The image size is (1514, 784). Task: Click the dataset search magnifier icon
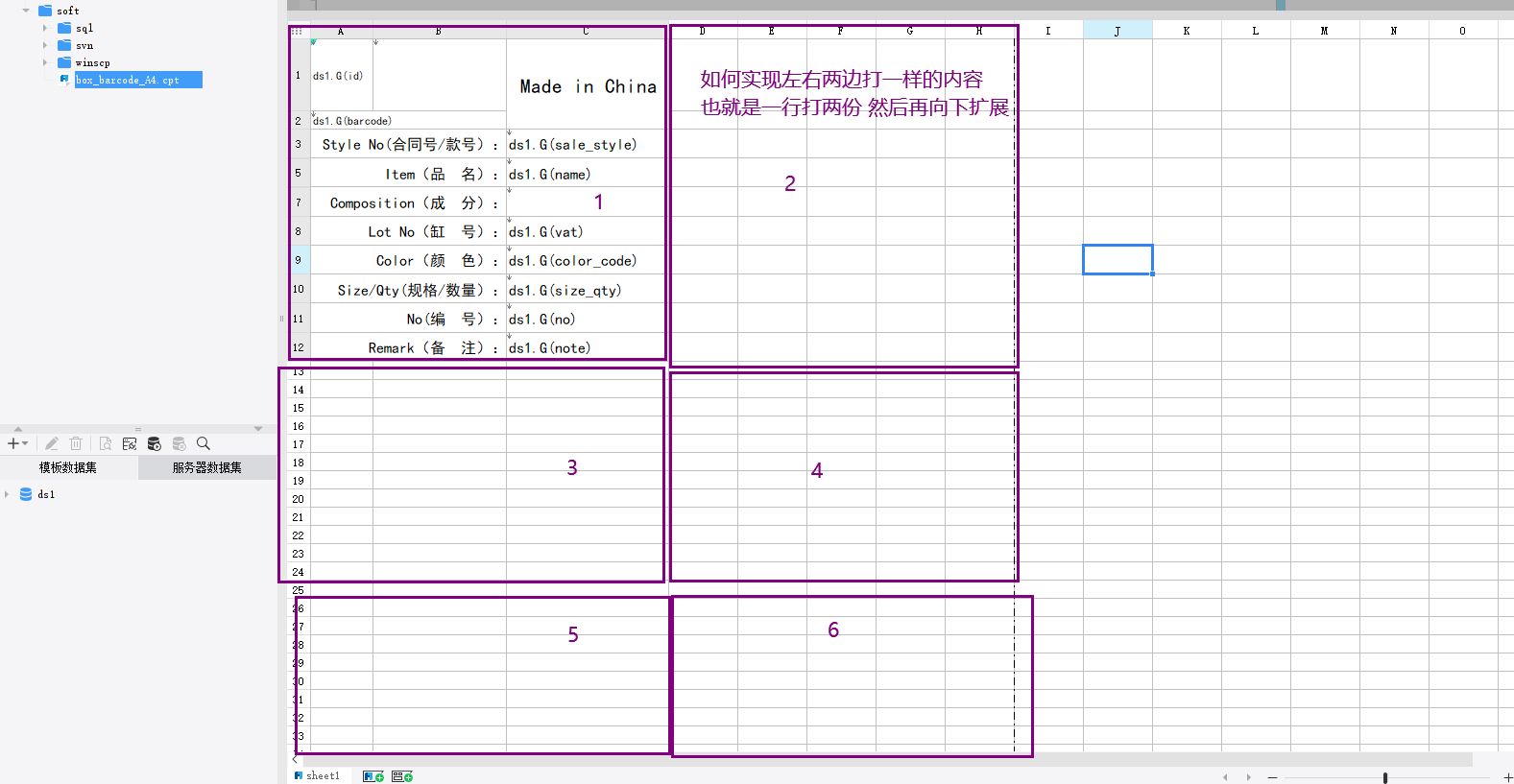point(204,443)
